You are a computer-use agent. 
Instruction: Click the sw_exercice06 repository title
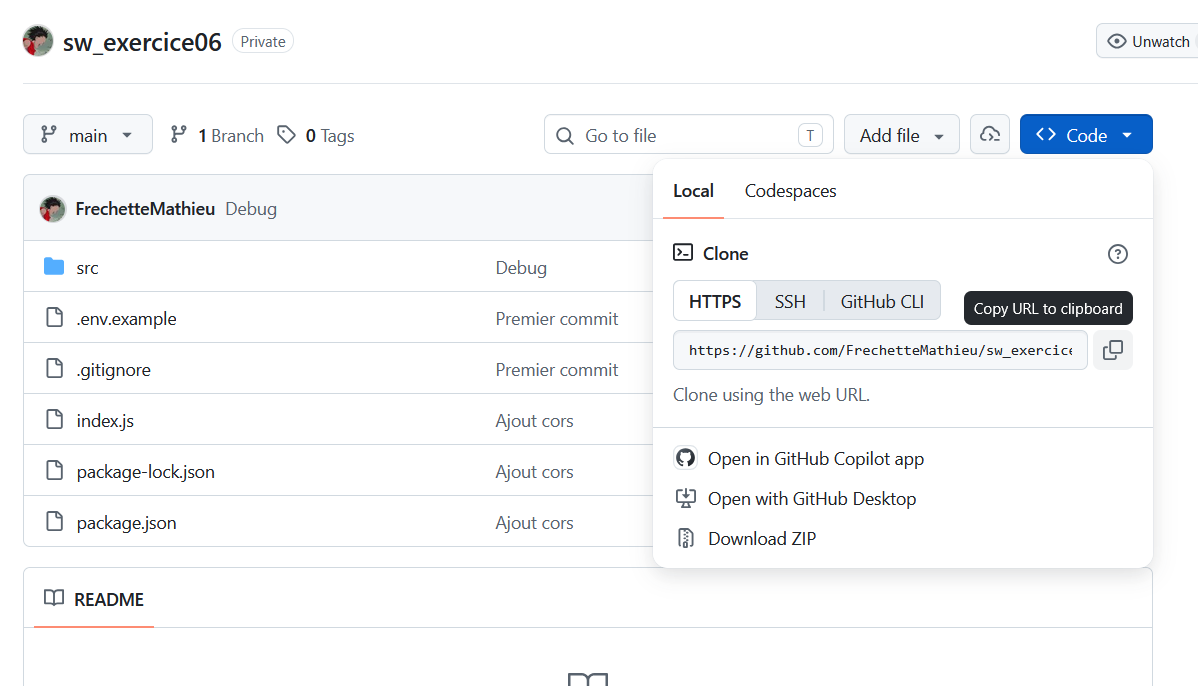pyautogui.click(x=142, y=42)
